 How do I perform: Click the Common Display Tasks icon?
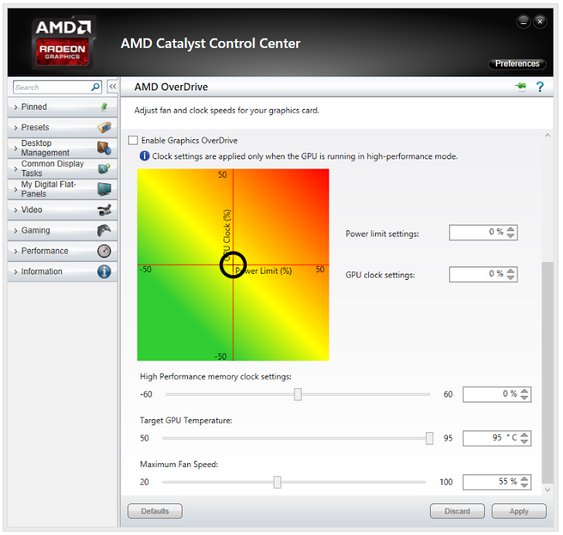(x=104, y=168)
